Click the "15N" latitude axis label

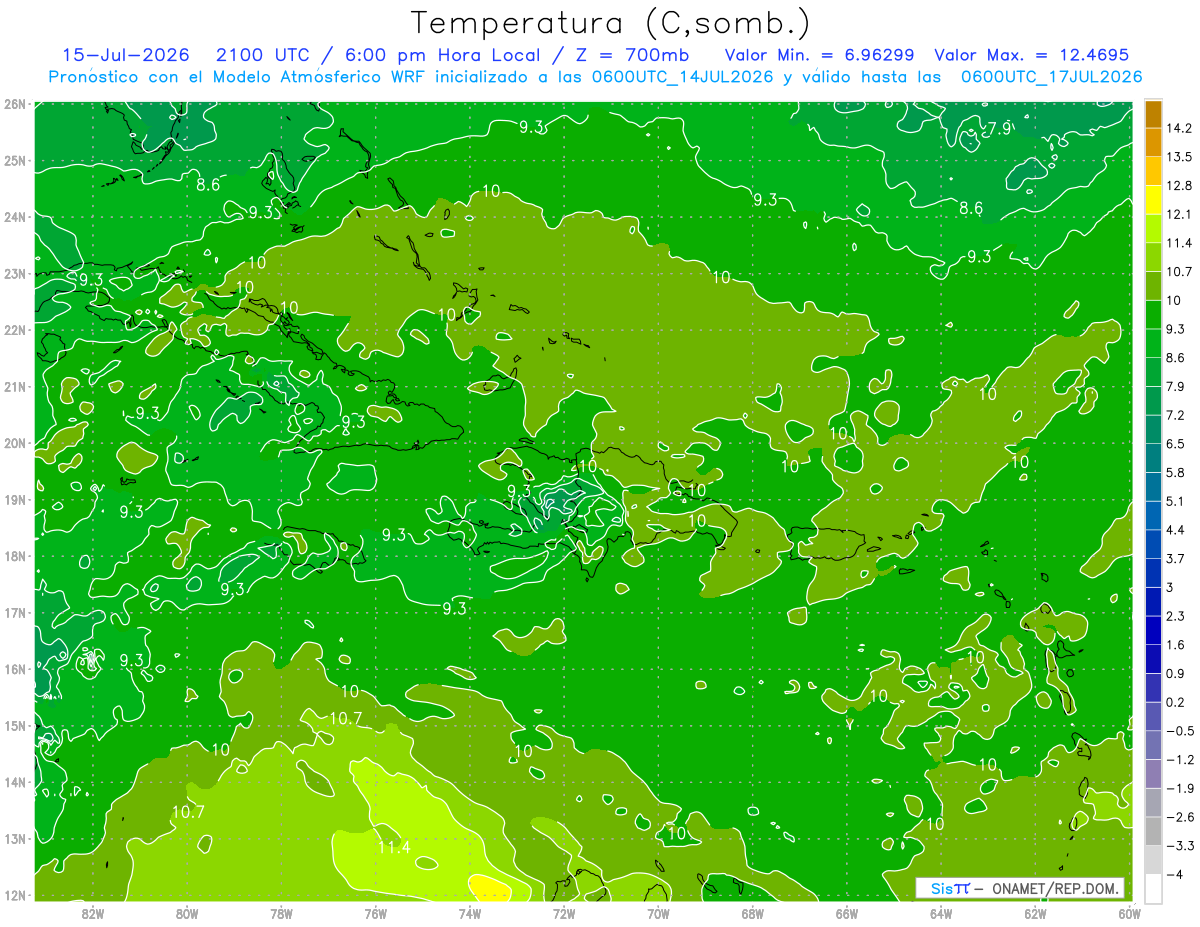[14, 726]
